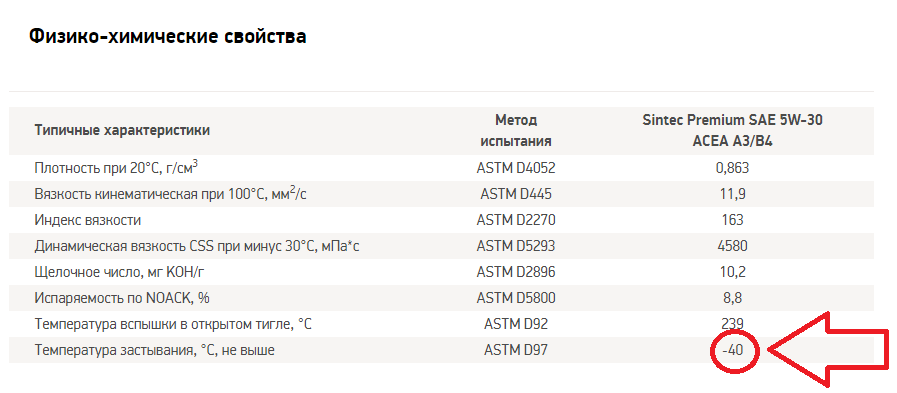Select the Индекс вязкости row label
The height and width of the screenshot is (393, 897).
click(x=88, y=220)
